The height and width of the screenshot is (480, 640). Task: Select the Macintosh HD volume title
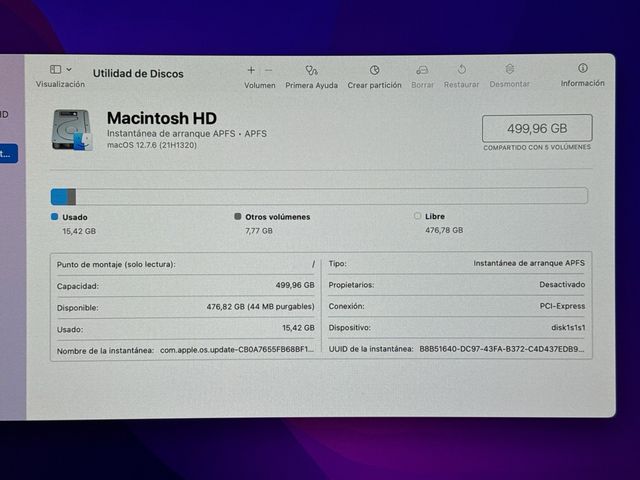tap(162, 118)
